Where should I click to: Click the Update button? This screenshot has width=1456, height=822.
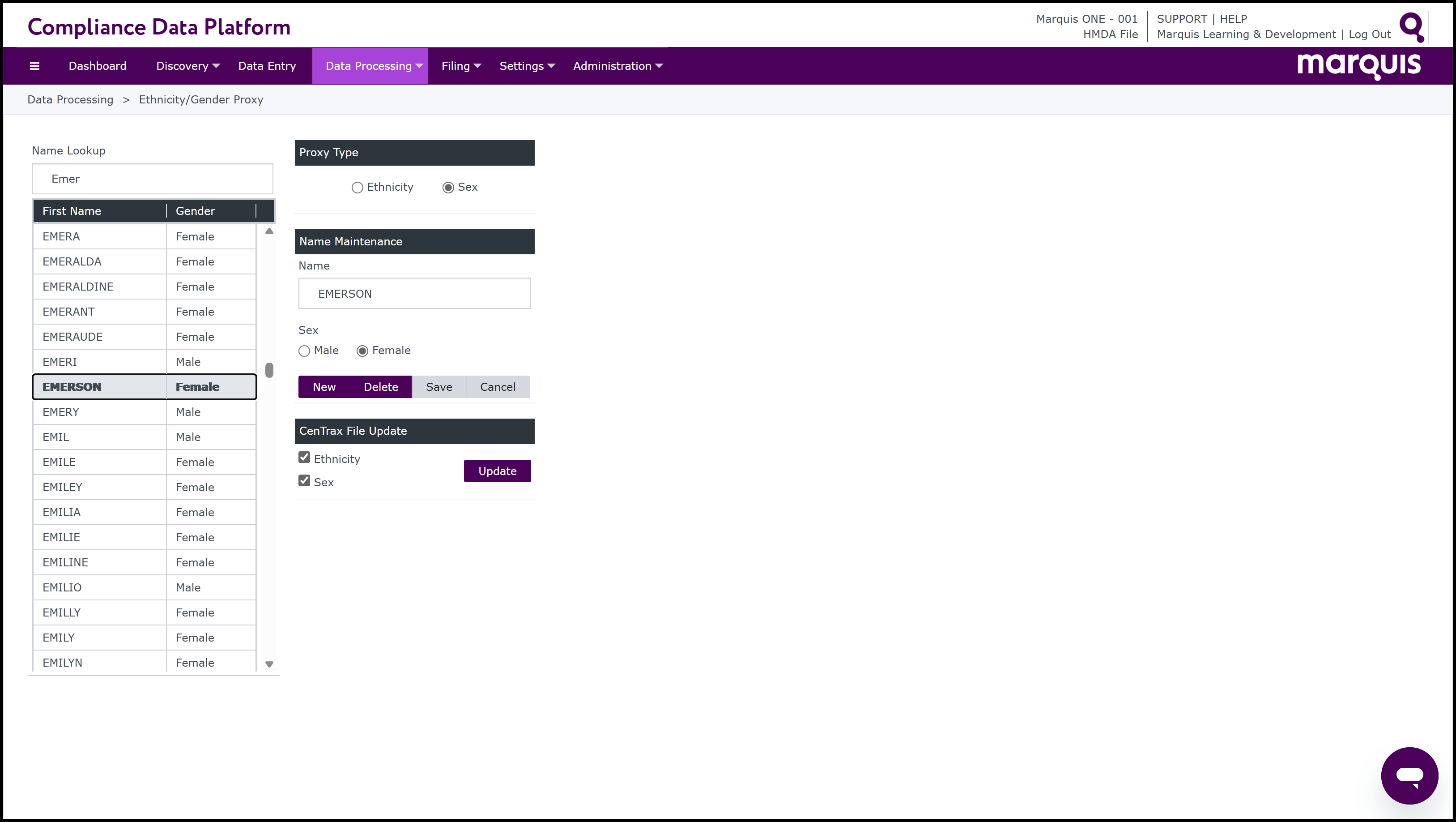tap(497, 471)
